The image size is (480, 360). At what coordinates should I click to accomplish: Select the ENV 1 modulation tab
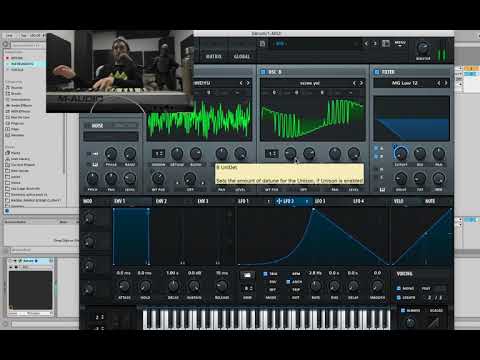point(120,201)
